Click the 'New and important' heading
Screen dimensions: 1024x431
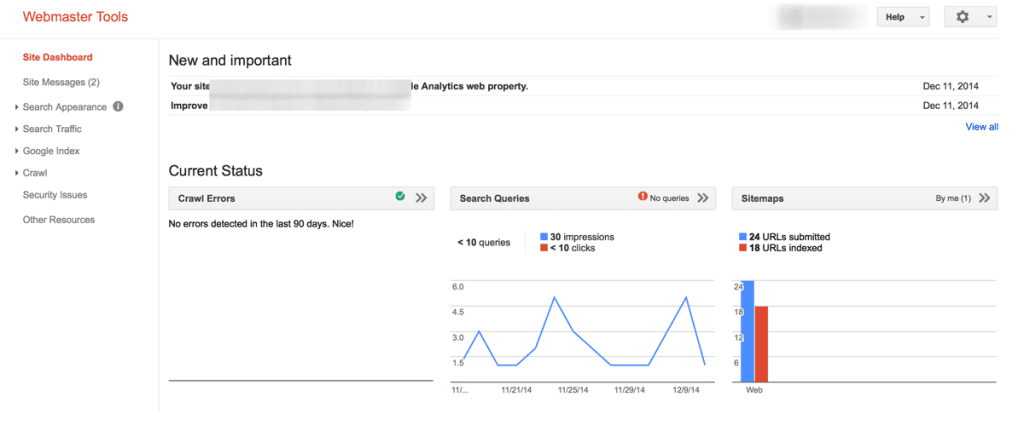(230, 60)
